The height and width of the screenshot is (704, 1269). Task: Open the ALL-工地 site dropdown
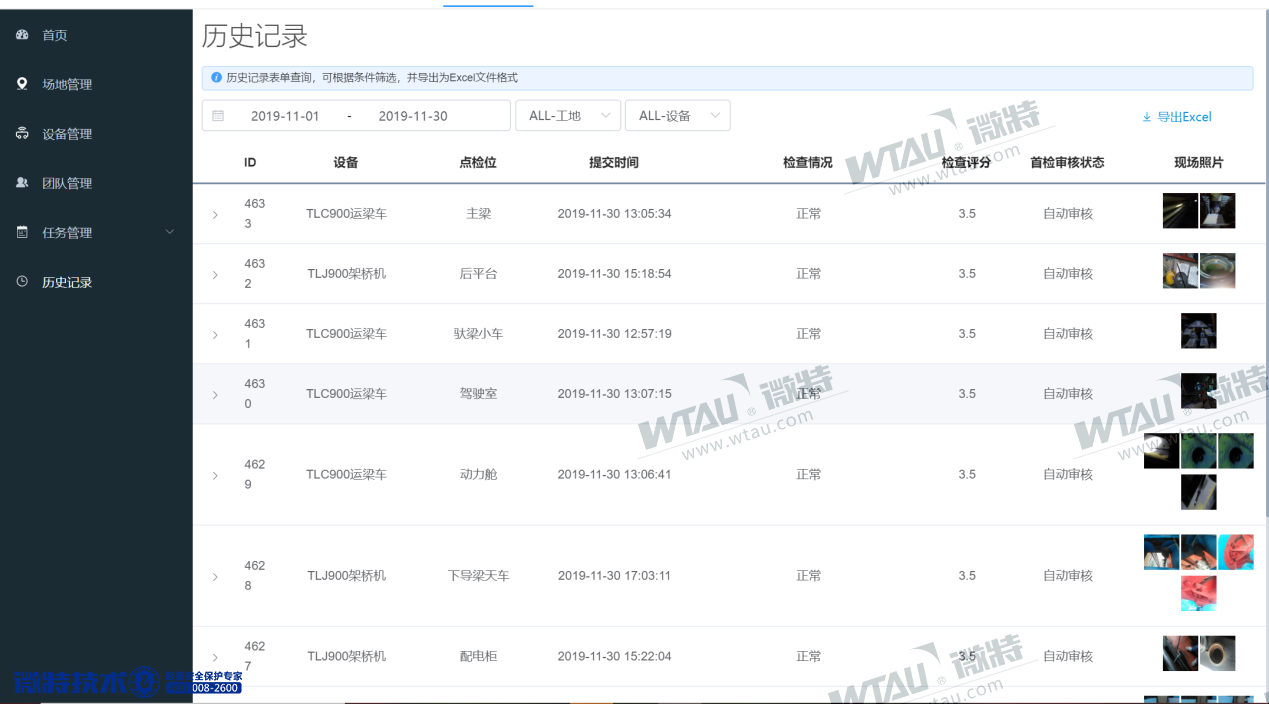(567, 116)
